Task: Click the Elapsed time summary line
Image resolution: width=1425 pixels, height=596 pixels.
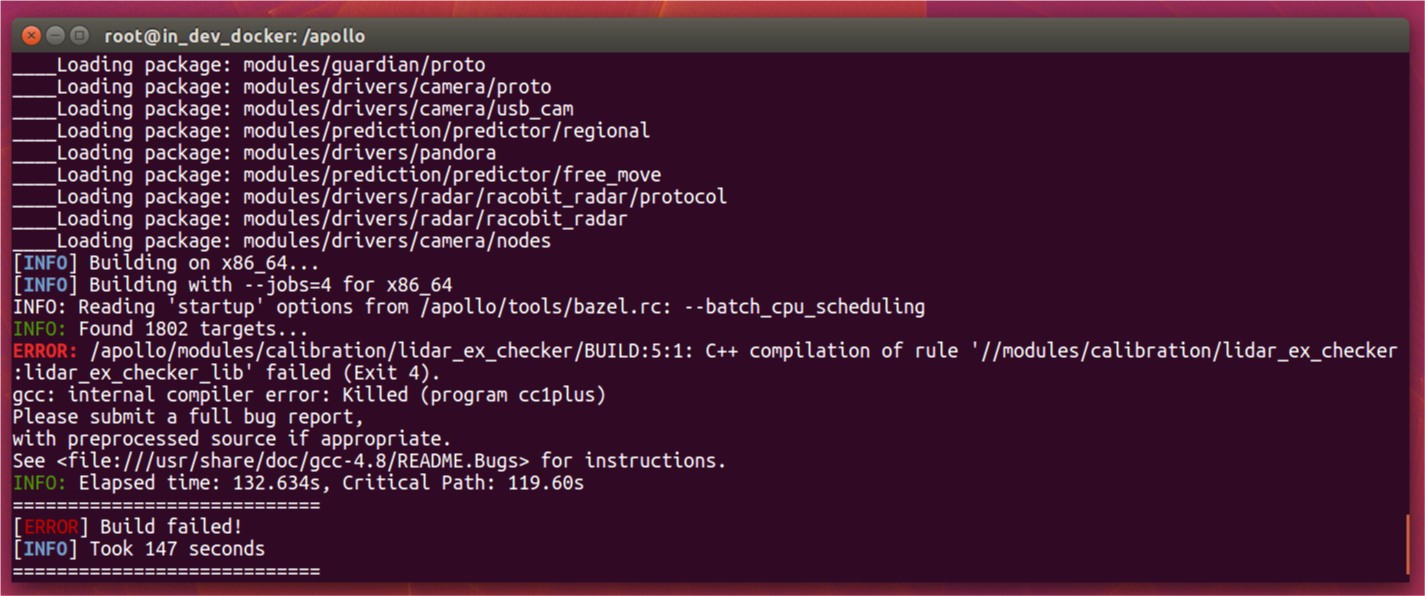Action: (x=300, y=482)
